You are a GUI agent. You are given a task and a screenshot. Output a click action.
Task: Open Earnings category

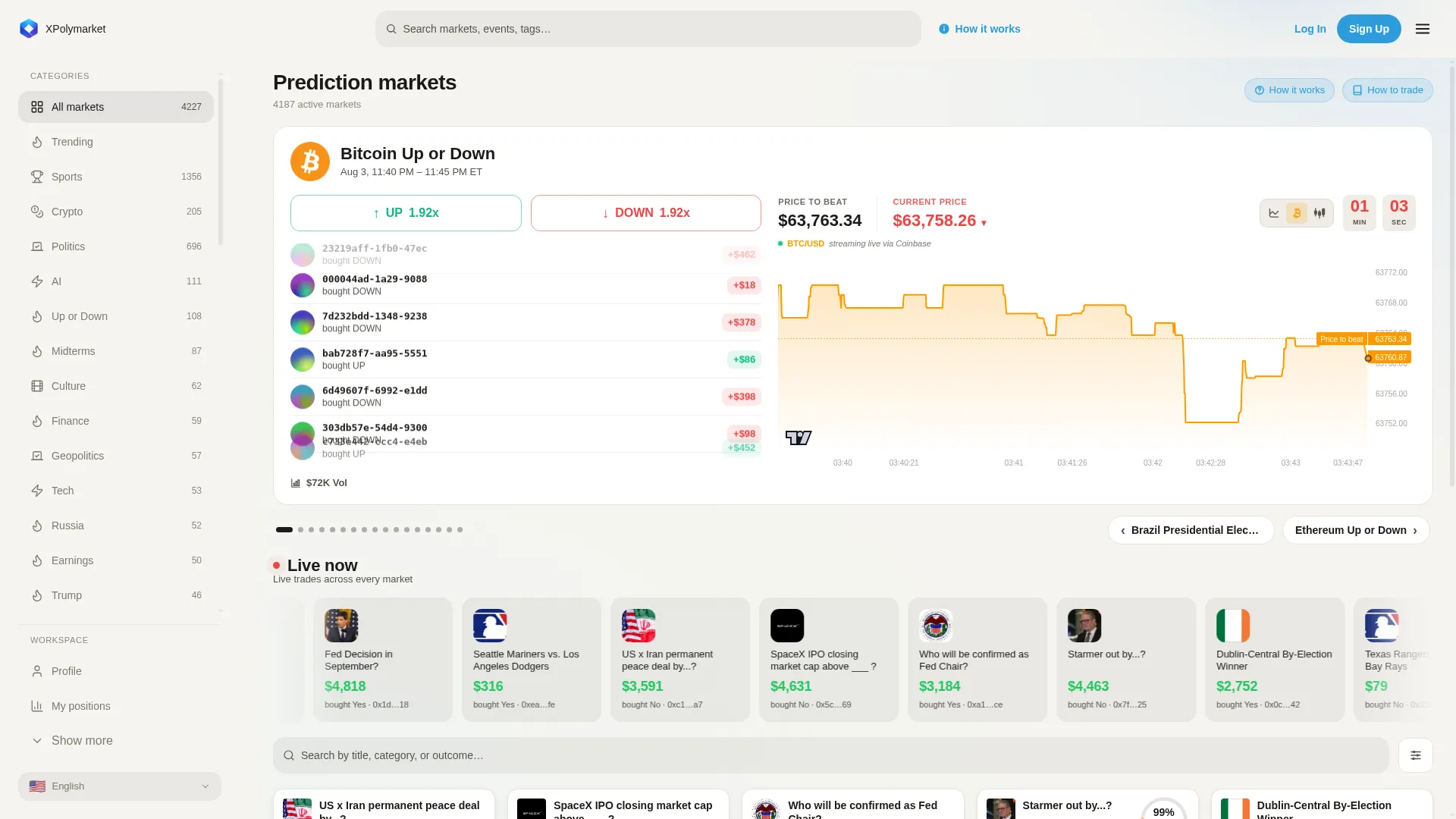[x=116, y=560]
